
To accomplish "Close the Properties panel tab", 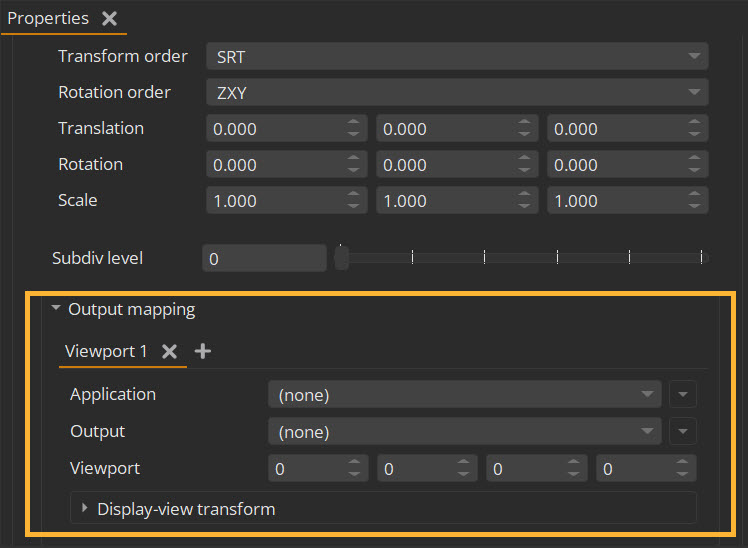I will tap(110, 19).
